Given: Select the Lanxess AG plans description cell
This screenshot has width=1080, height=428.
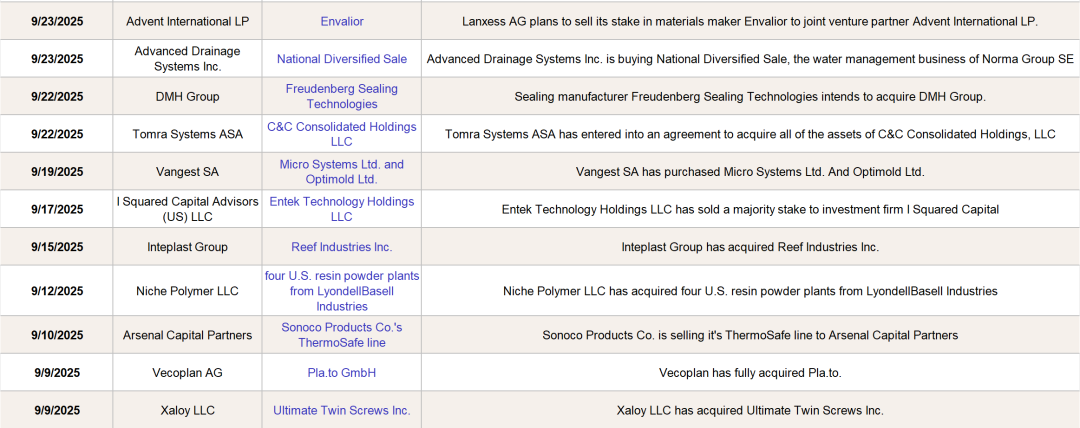Looking at the screenshot, I should coord(750,21).
